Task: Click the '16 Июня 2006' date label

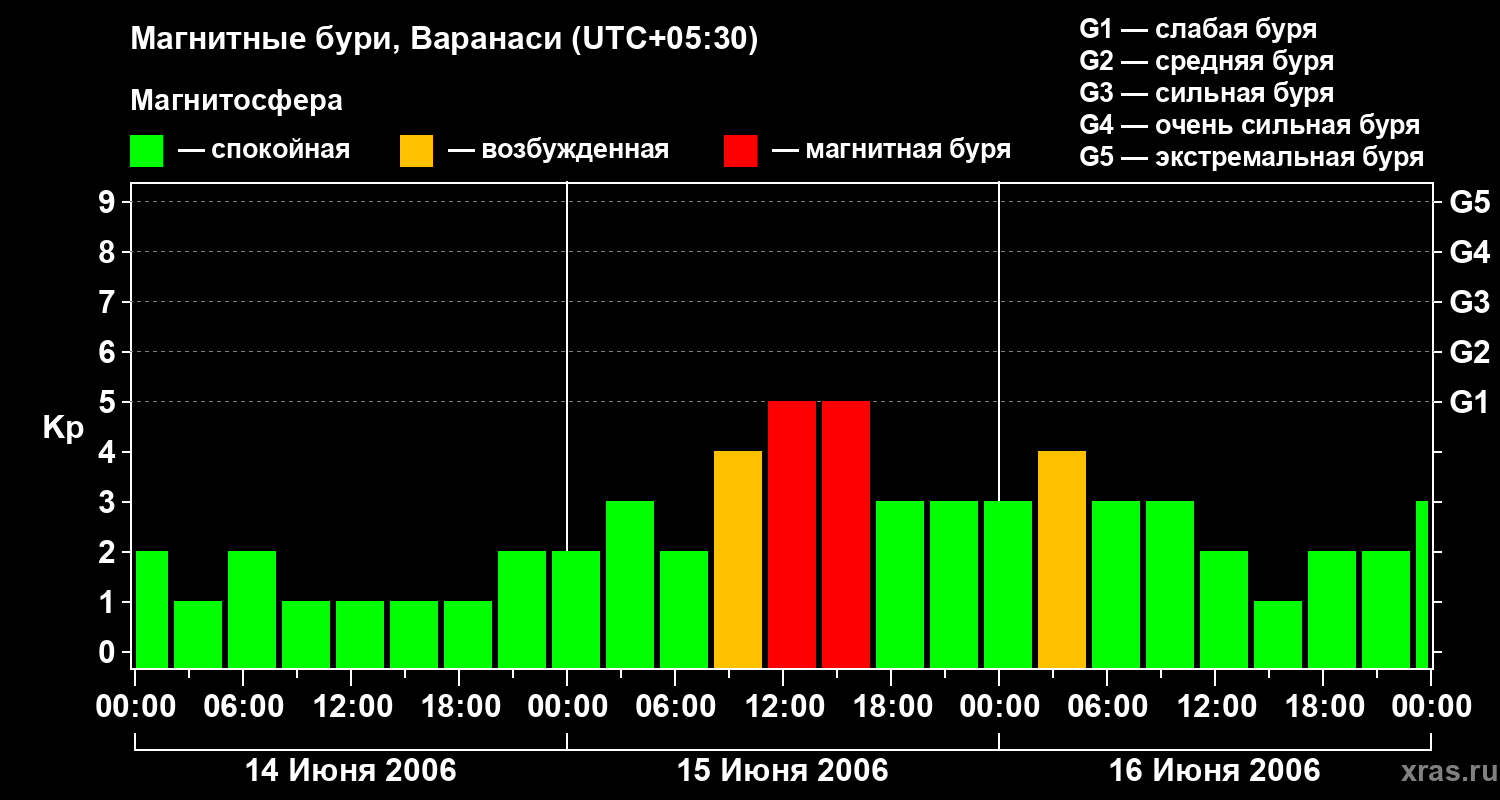Action: point(1215,771)
